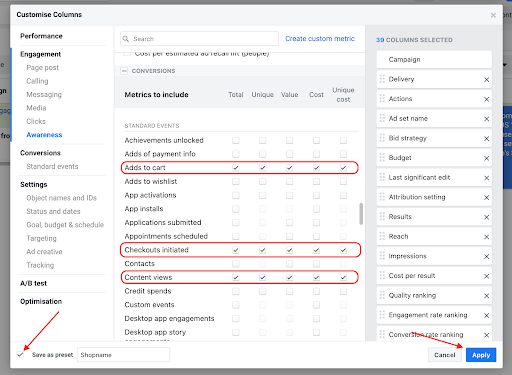Select Tracking in sidebar
Screen dimensions: 512x375
(x=40, y=265)
